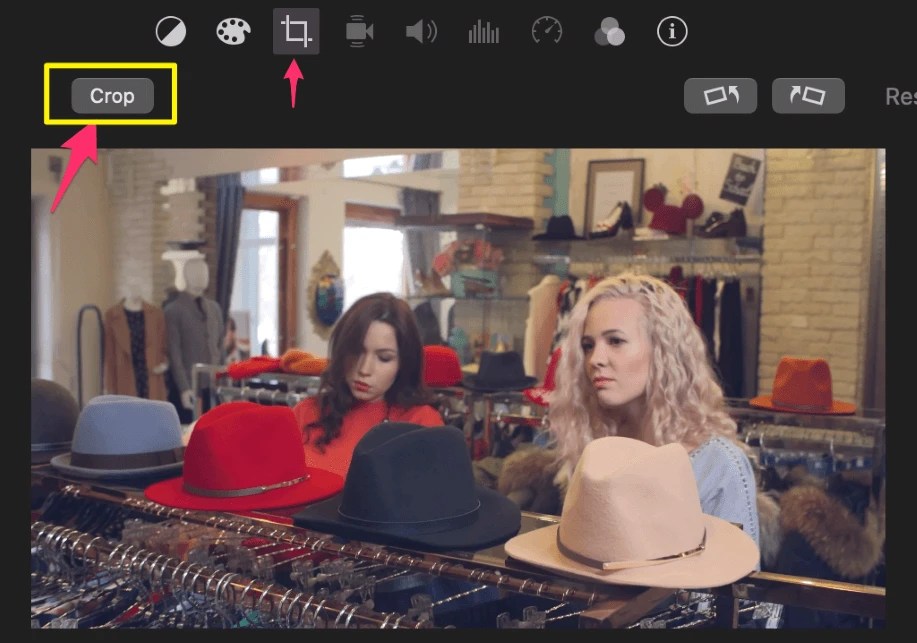This screenshot has height=643, width=917.
Task: Switch to the Color Balance tab
Action: 170,31
